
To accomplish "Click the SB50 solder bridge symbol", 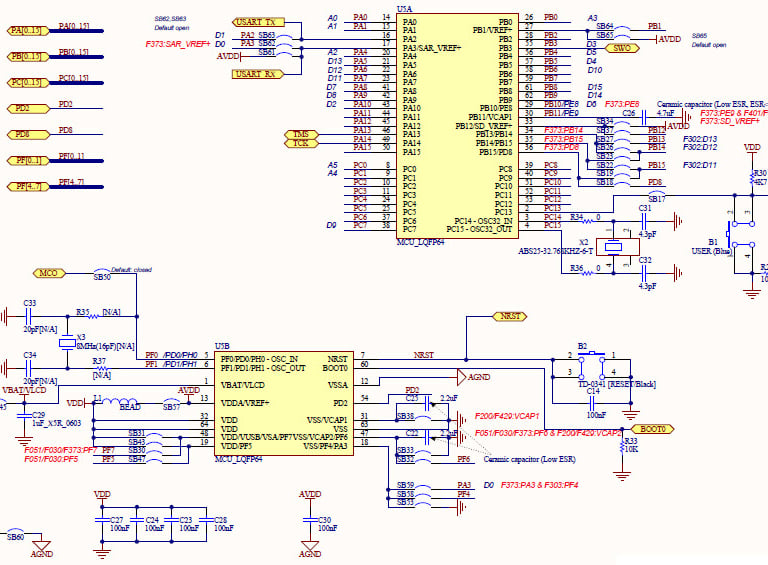I will click(102, 272).
